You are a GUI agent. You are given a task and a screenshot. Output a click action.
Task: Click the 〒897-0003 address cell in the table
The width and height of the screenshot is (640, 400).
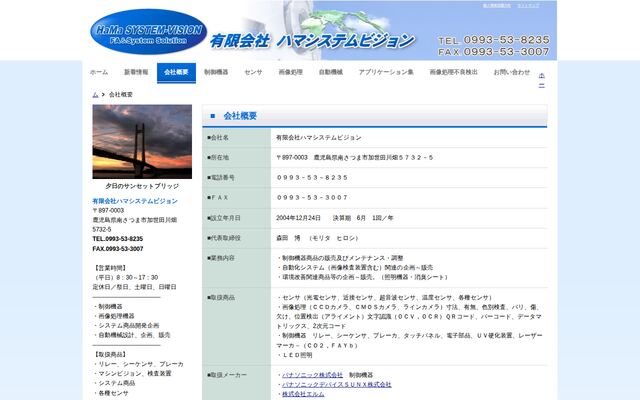[354, 158]
